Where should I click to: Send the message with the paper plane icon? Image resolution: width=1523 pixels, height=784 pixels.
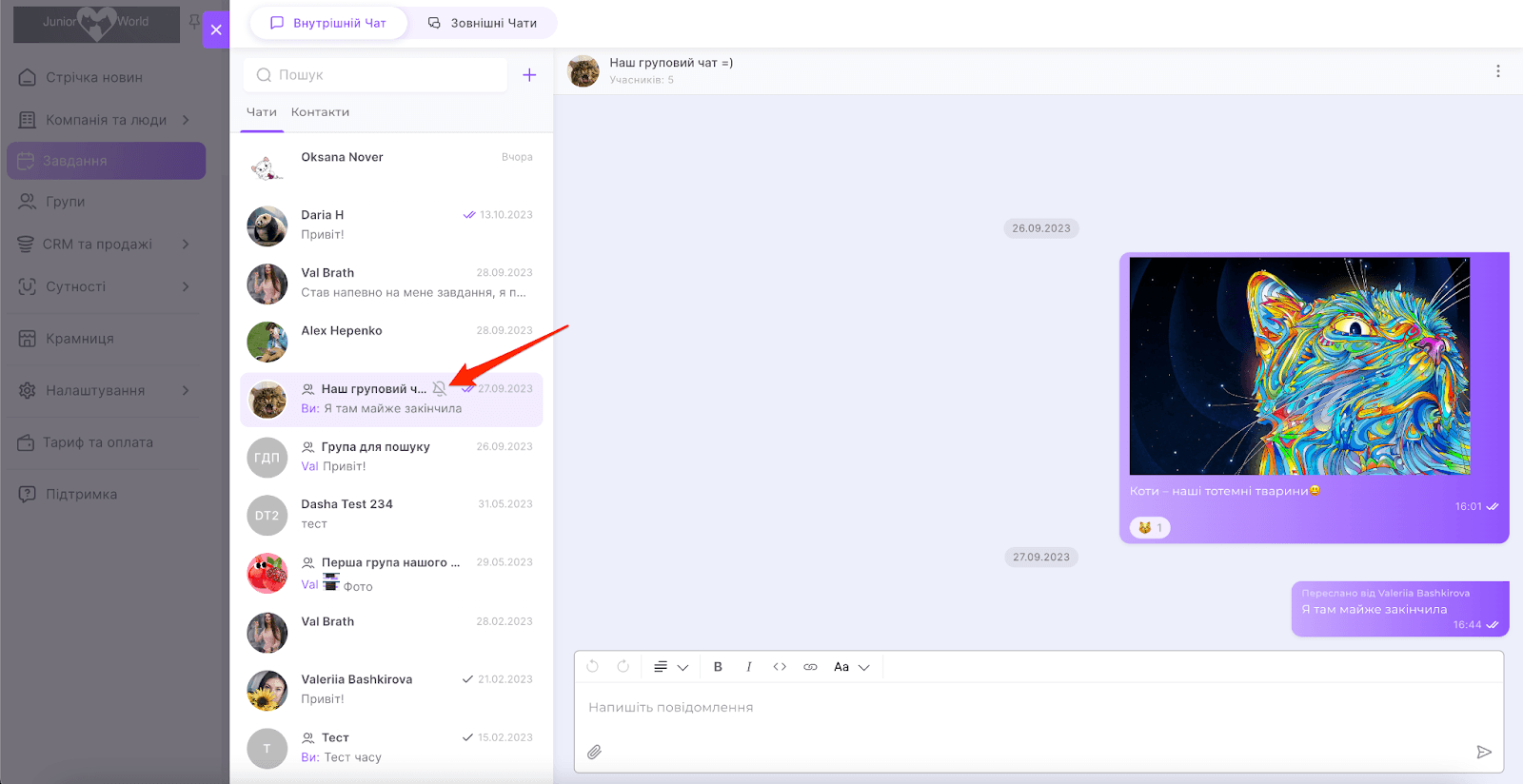point(1484,752)
